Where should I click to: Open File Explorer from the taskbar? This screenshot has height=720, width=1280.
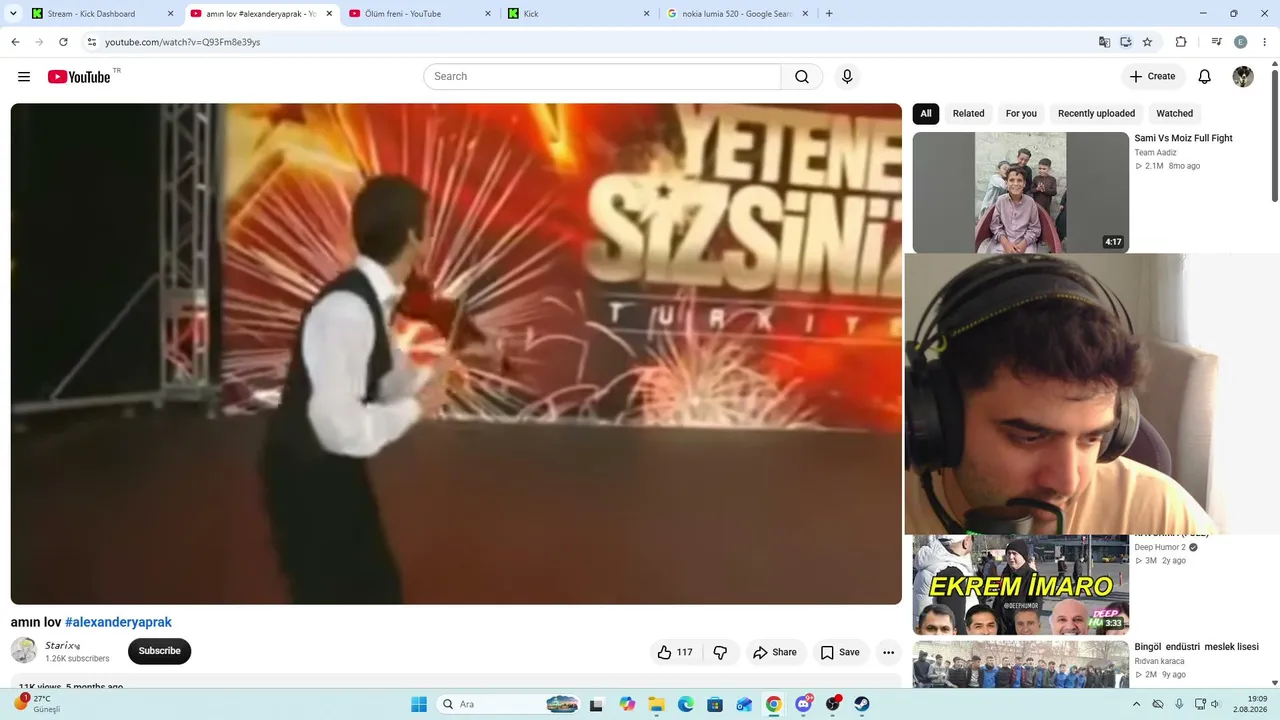(x=656, y=704)
